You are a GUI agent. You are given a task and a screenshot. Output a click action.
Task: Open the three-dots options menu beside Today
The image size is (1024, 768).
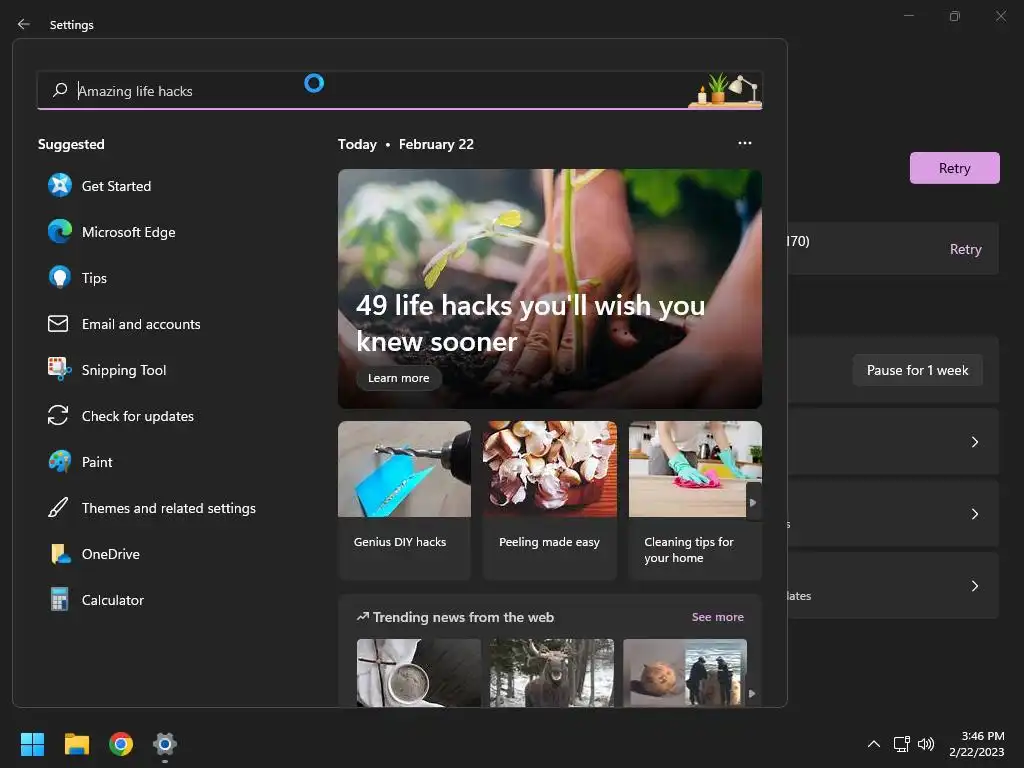coord(744,143)
